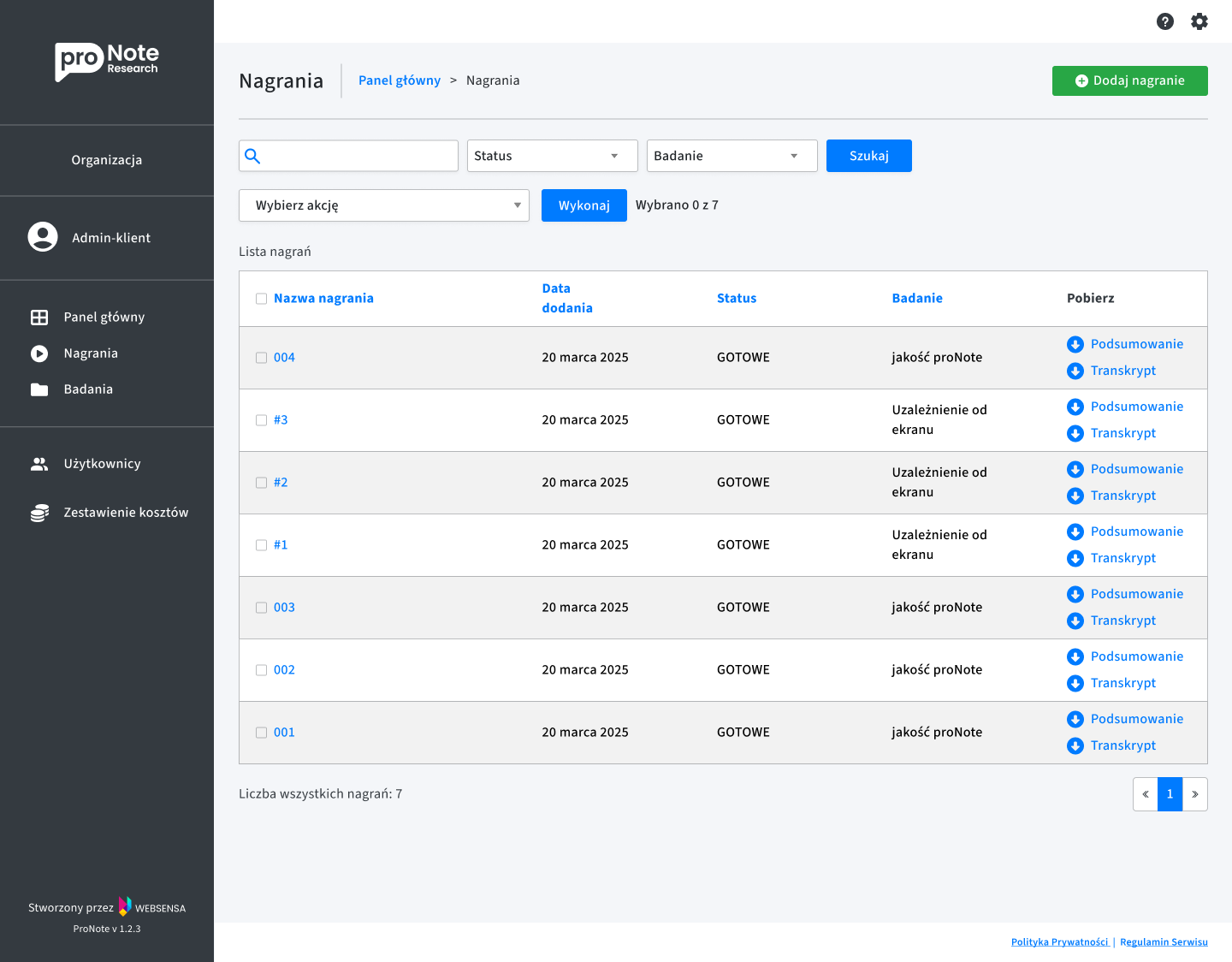Click the Zestawienie kosztów coins icon
The height and width of the screenshot is (962, 1232).
tap(39, 513)
